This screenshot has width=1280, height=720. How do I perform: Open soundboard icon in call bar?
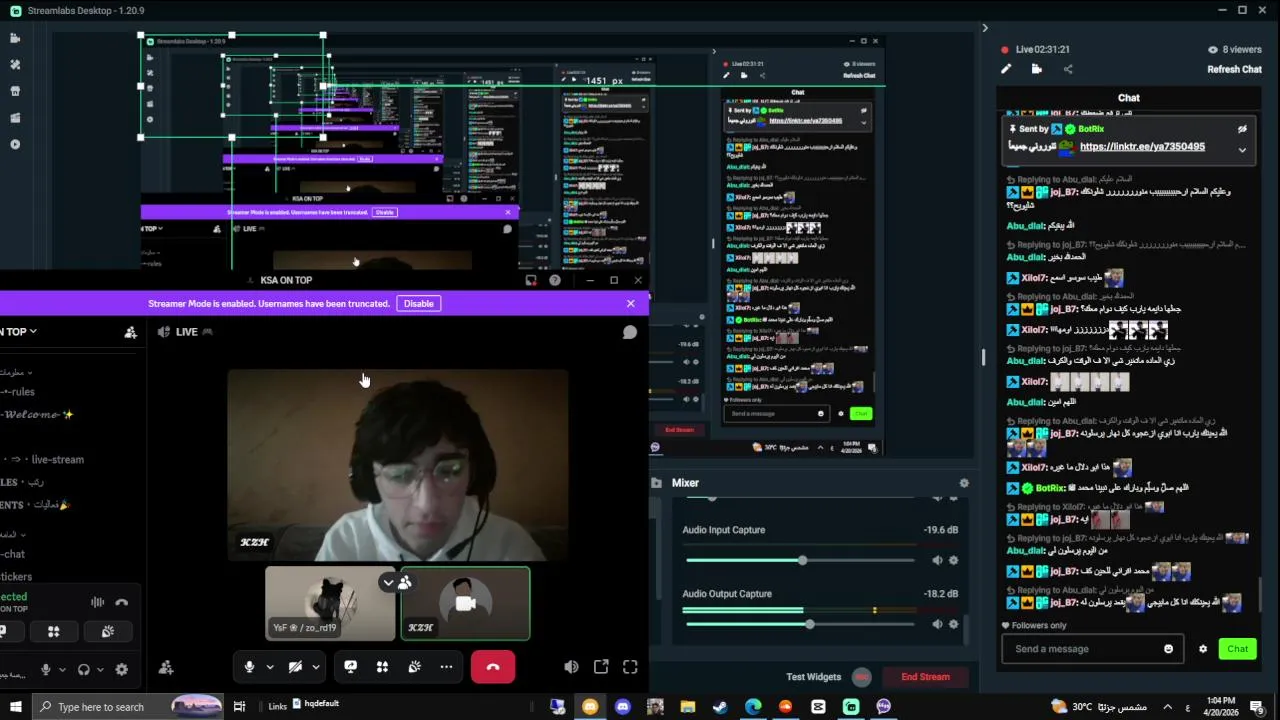414,667
